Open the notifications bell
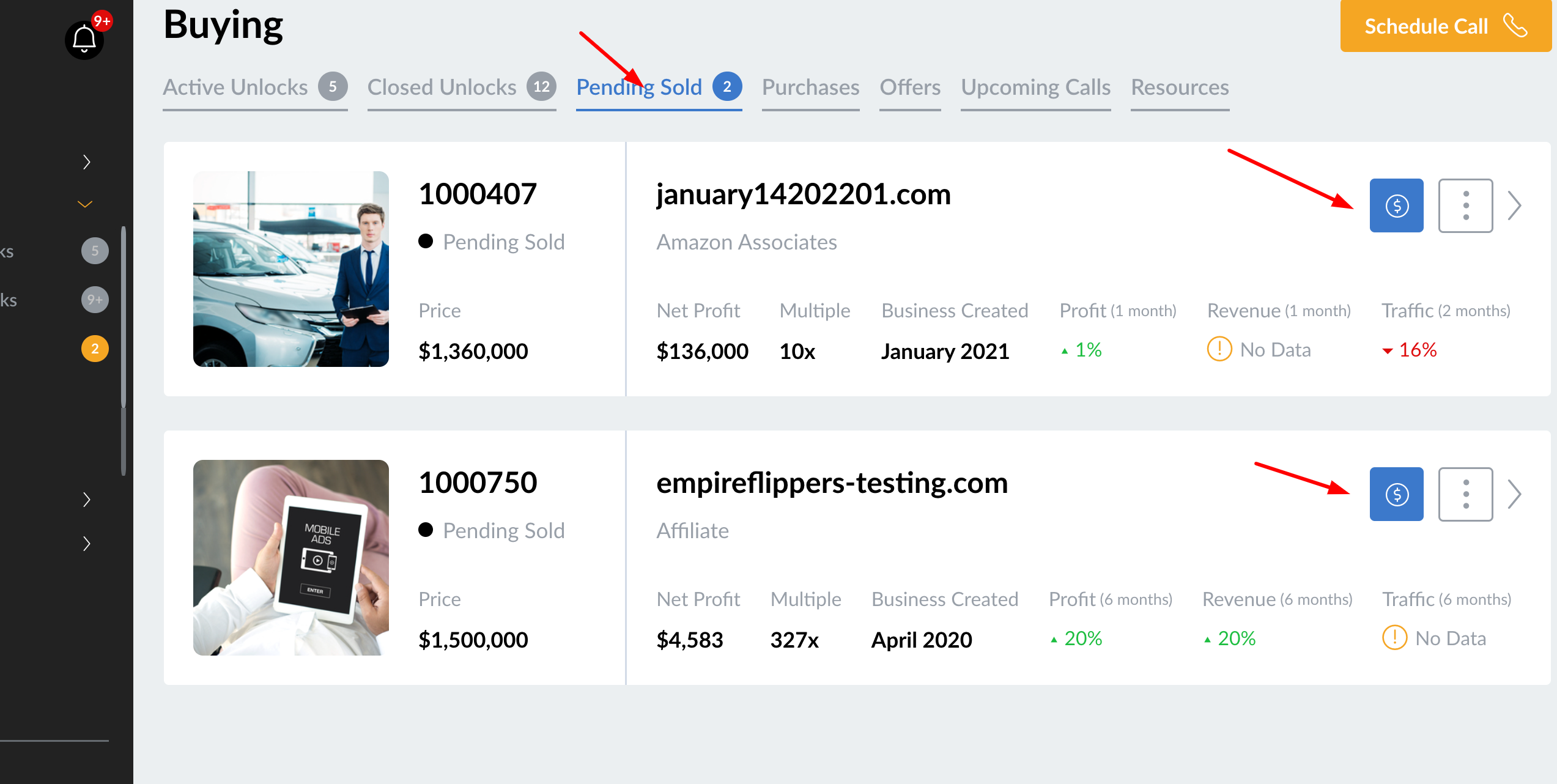This screenshot has width=1557, height=784. point(84,40)
